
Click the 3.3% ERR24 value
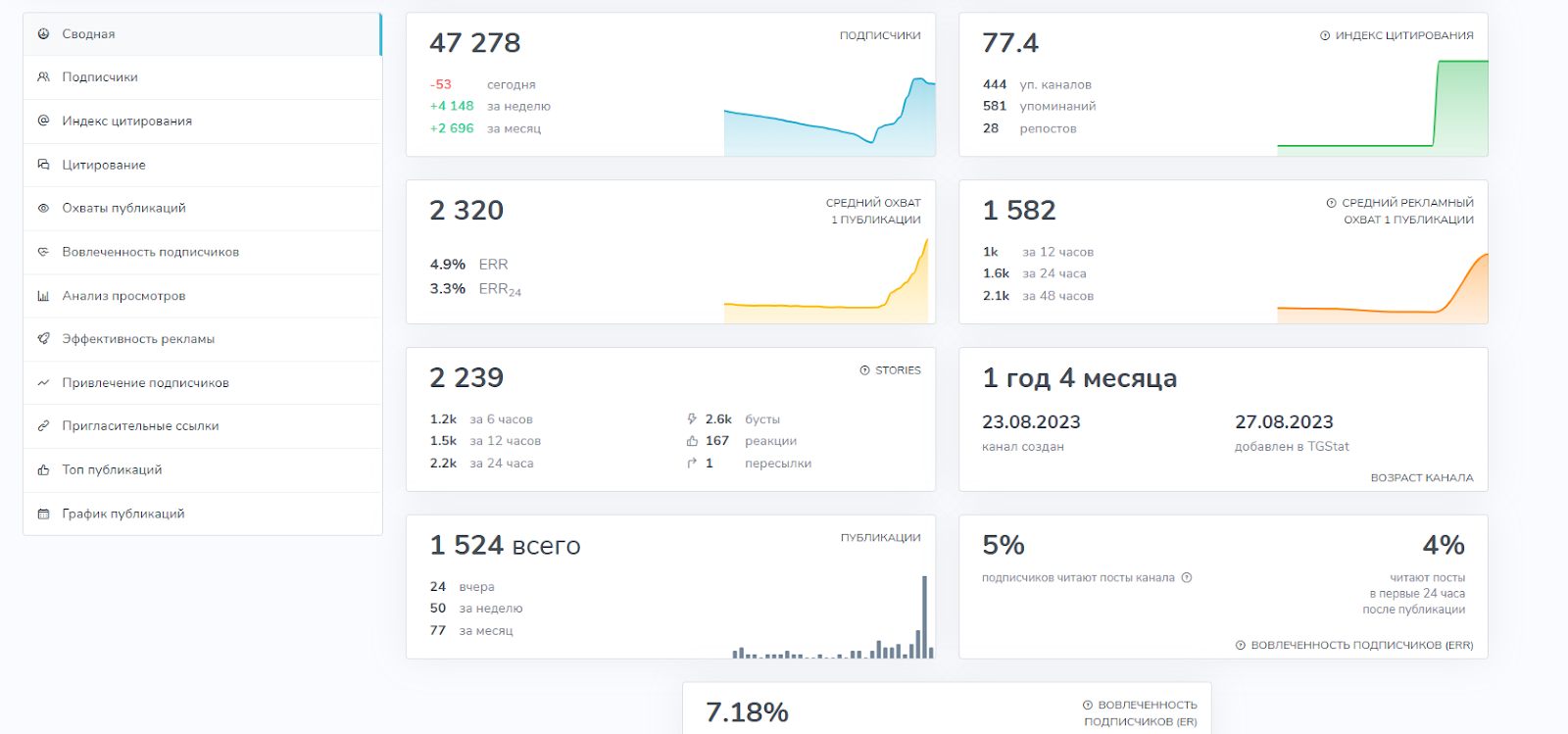448,289
